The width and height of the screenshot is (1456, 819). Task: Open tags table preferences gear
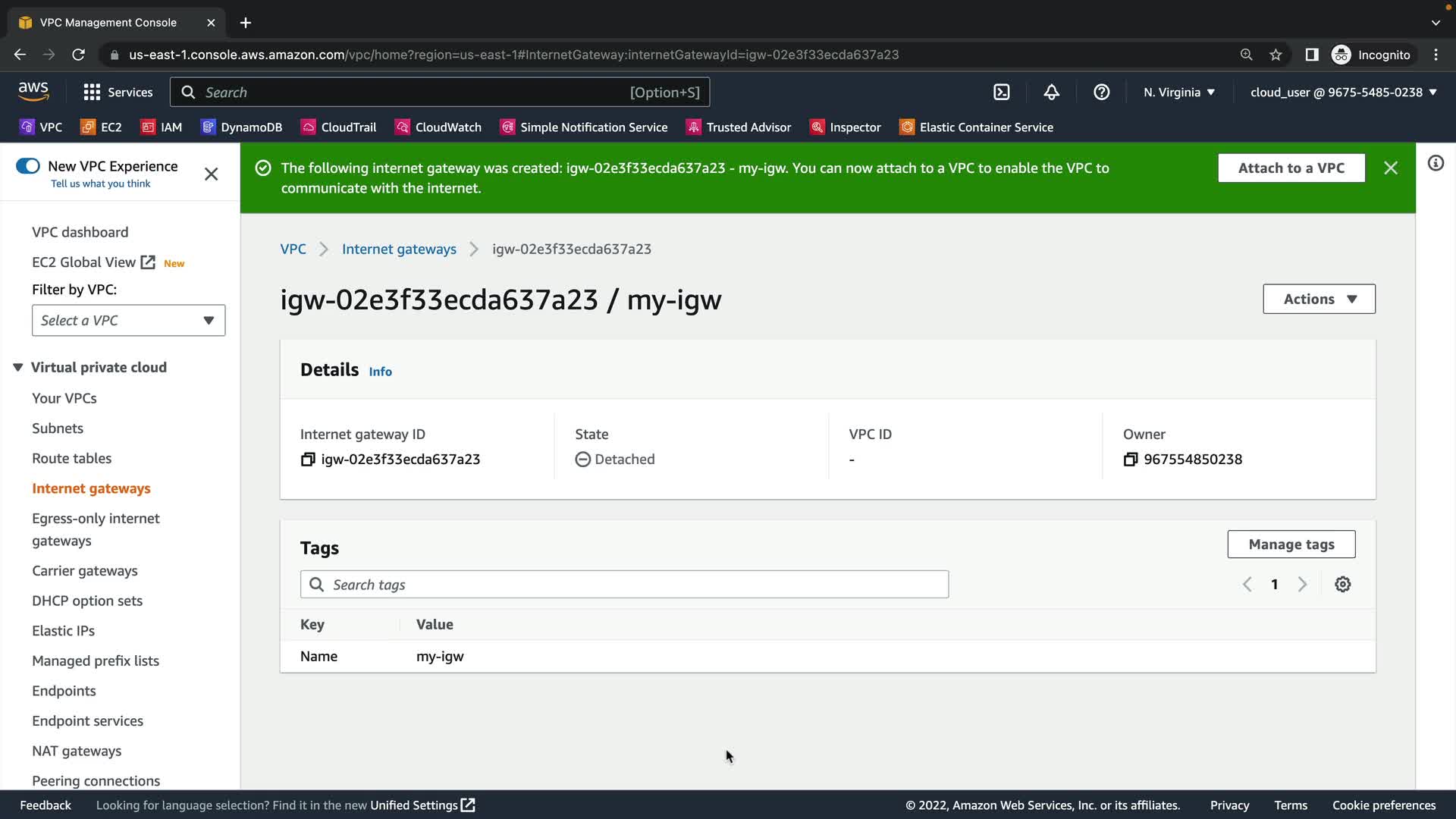pyautogui.click(x=1342, y=585)
